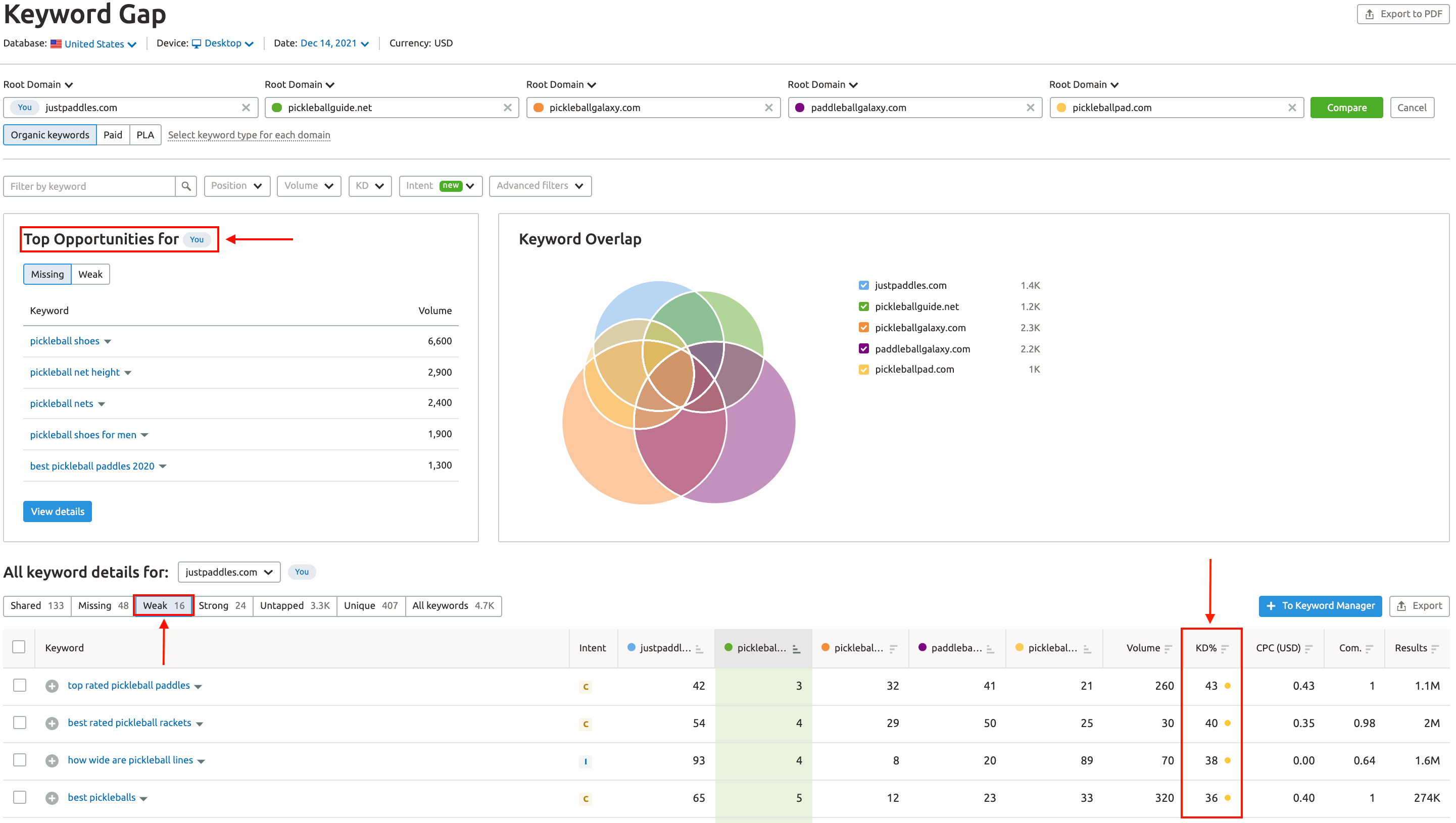The image size is (1456, 823).
Task: Click the Desktop monitor device icon
Action: [x=196, y=43]
